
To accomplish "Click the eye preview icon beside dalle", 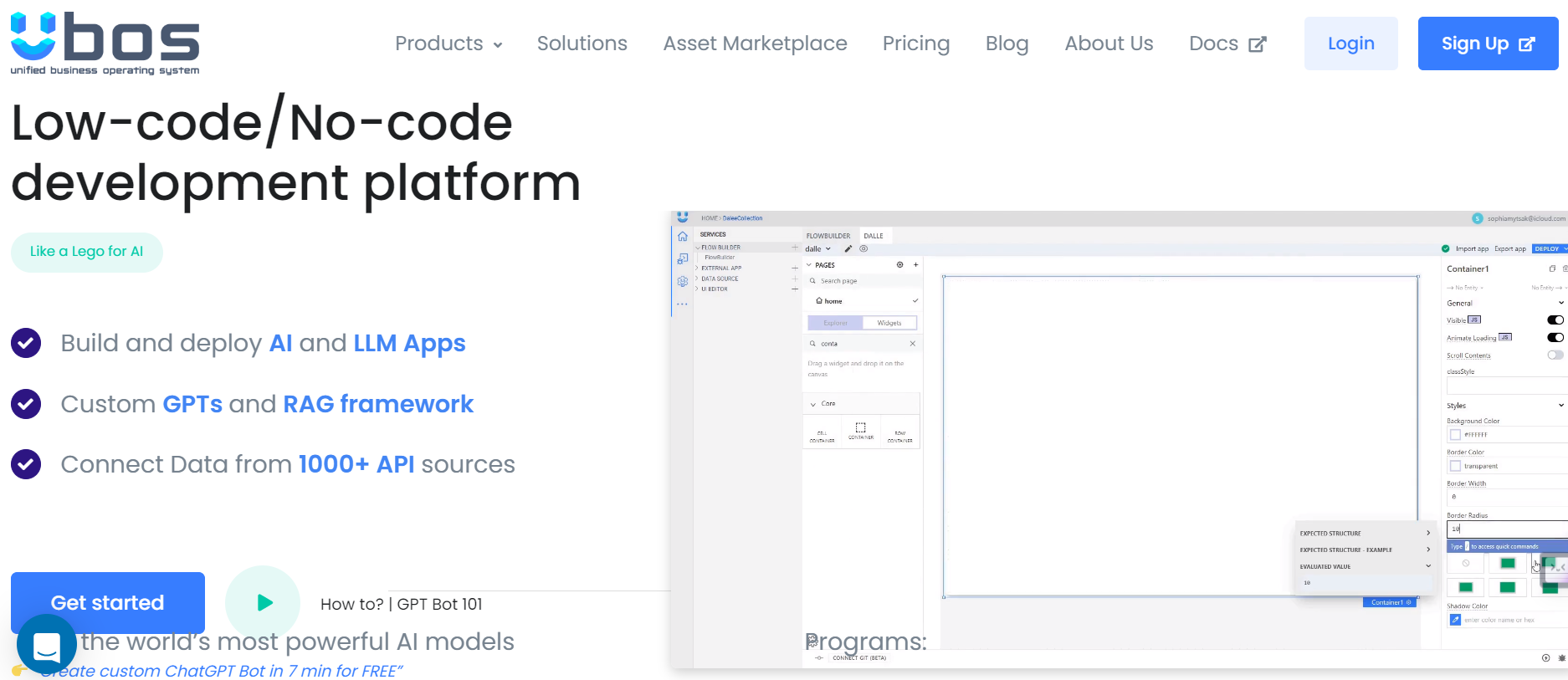I will pos(864,248).
